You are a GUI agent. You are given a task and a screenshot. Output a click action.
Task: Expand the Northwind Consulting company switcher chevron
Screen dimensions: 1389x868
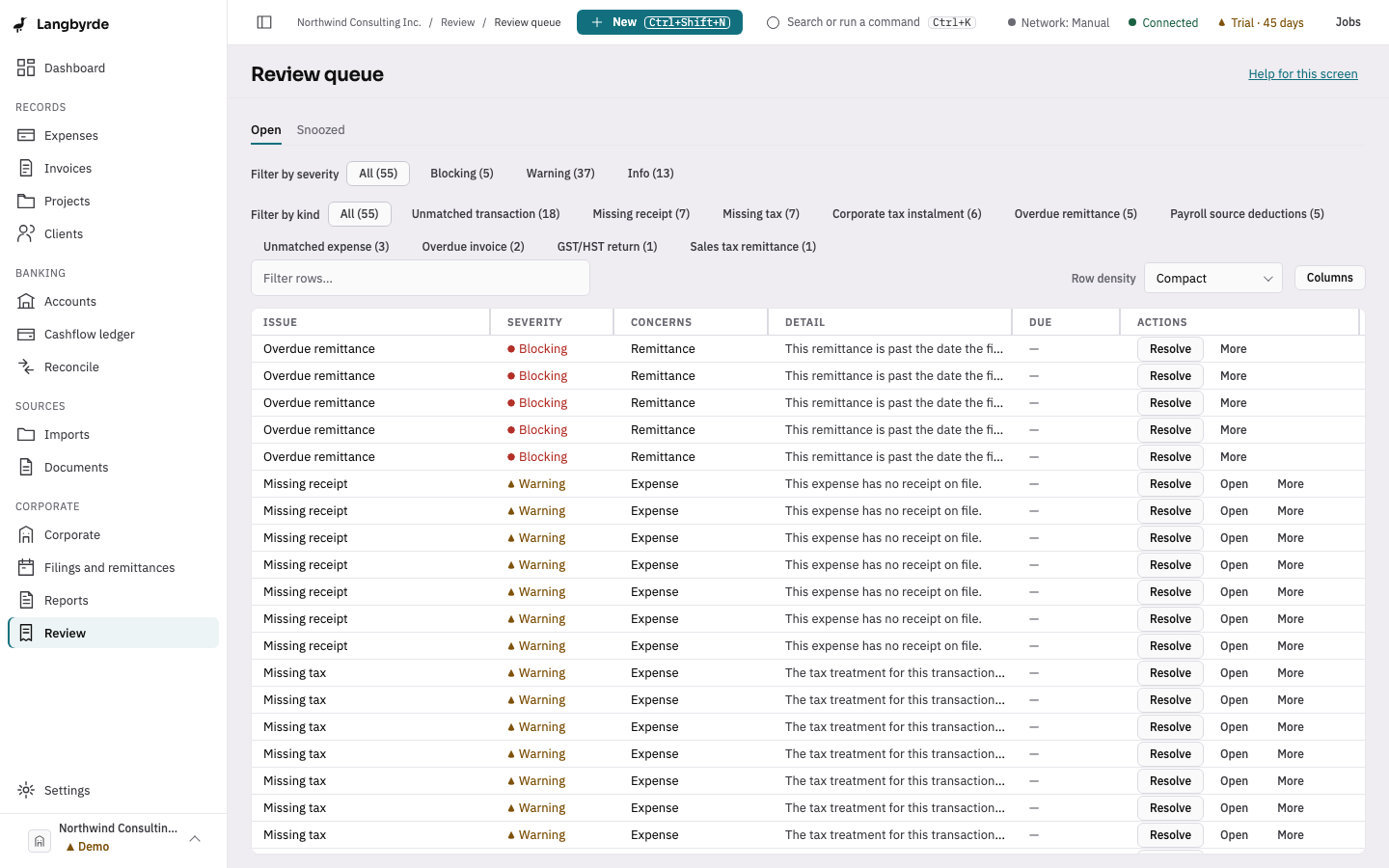[x=195, y=838]
